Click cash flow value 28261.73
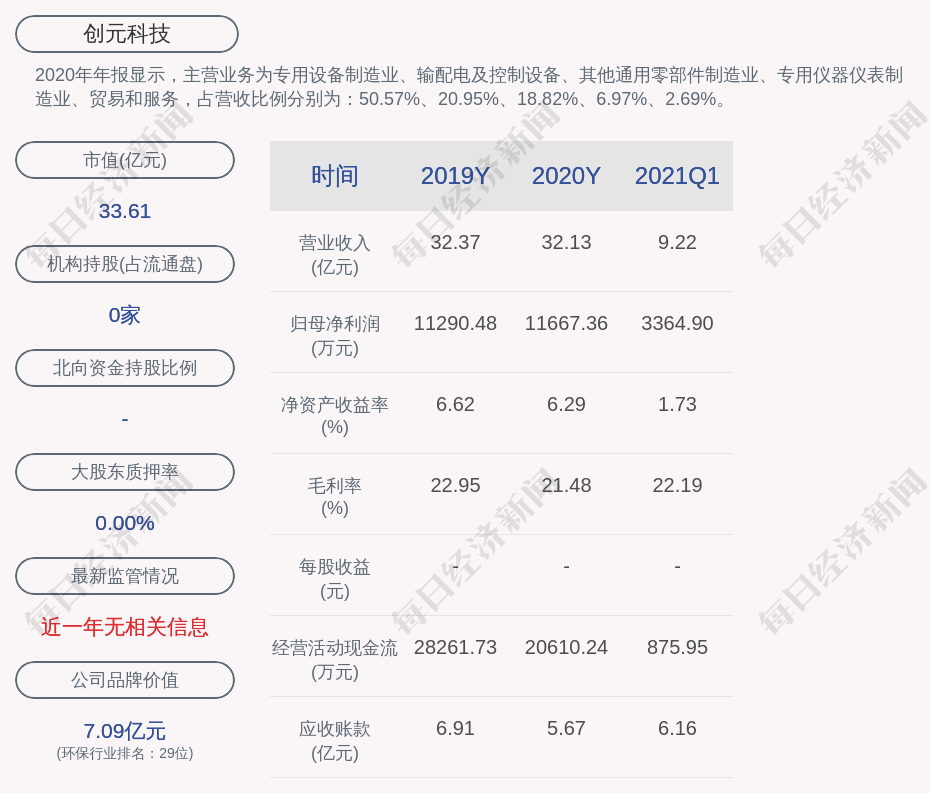This screenshot has height=793, width=930. click(x=456, y=647)
